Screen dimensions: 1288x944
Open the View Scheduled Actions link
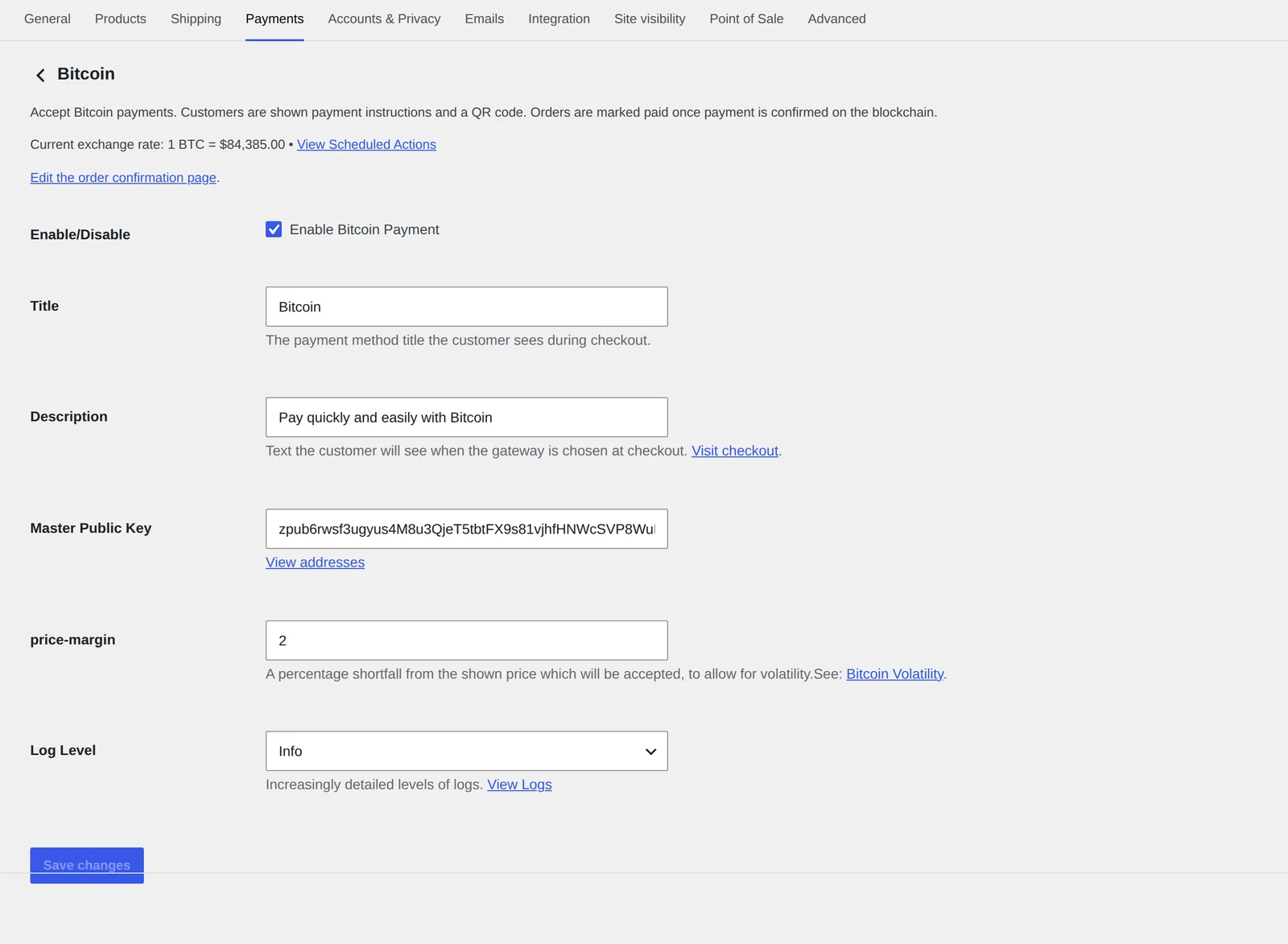(x=366, y=145)
